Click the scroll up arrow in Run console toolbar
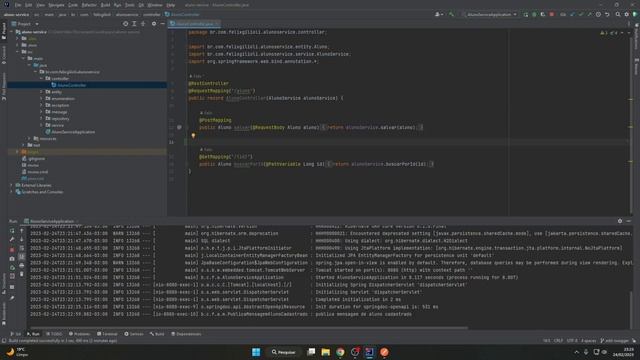Screen dimensions: 640x360 pos(22,231)
